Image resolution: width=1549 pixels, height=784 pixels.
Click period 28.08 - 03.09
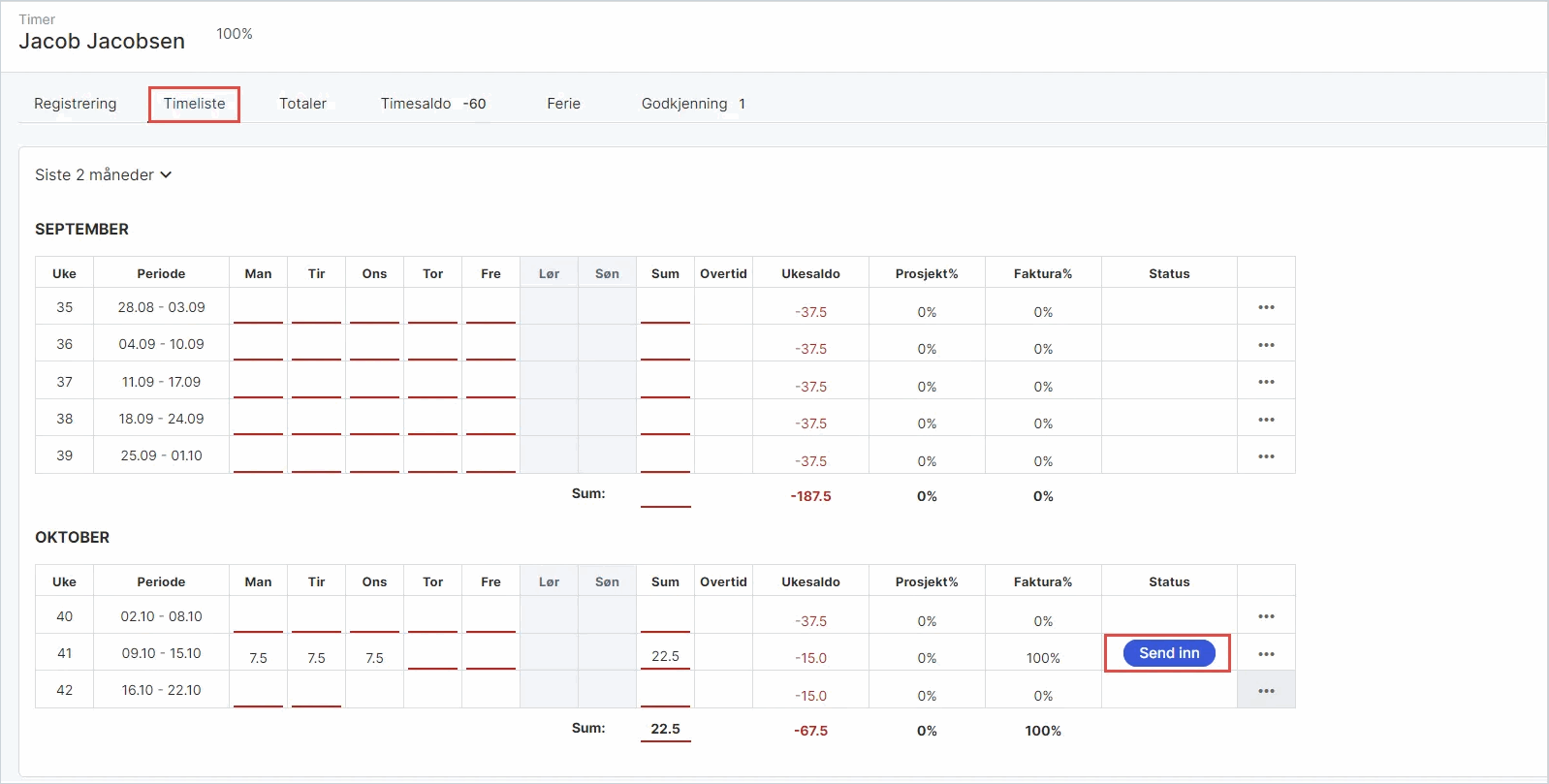161,307
